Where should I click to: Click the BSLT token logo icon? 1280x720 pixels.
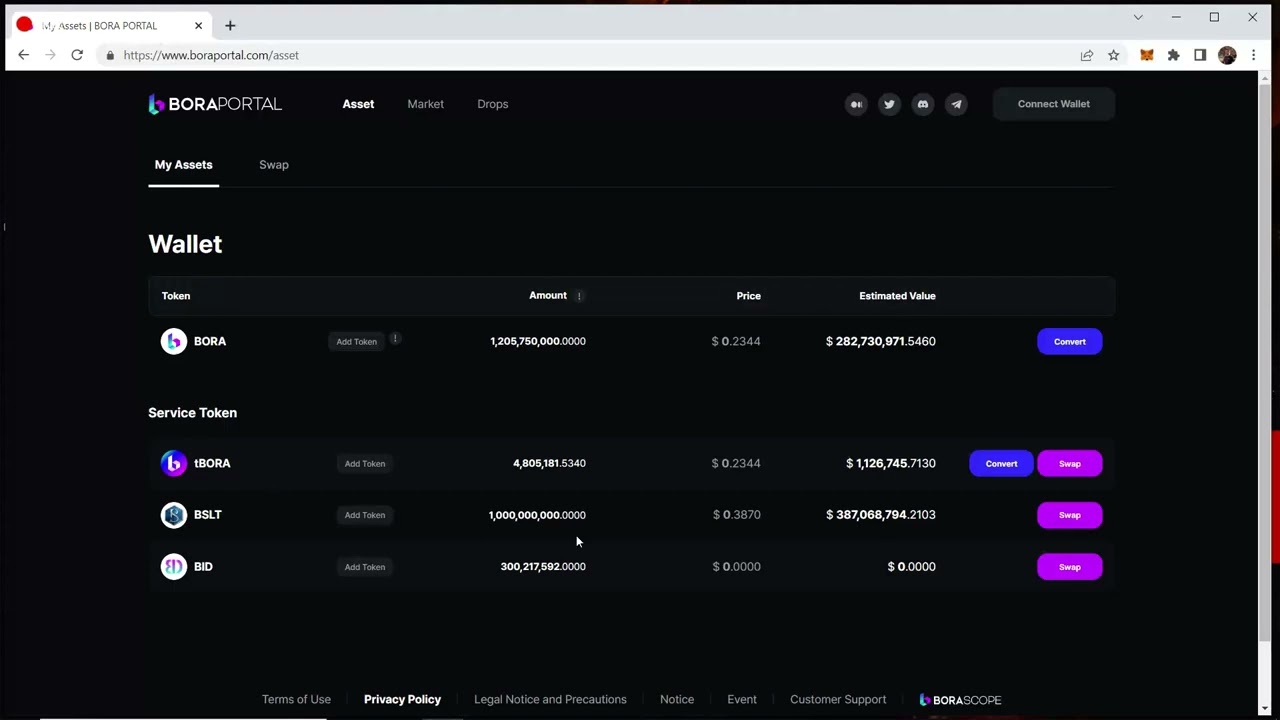174,515
